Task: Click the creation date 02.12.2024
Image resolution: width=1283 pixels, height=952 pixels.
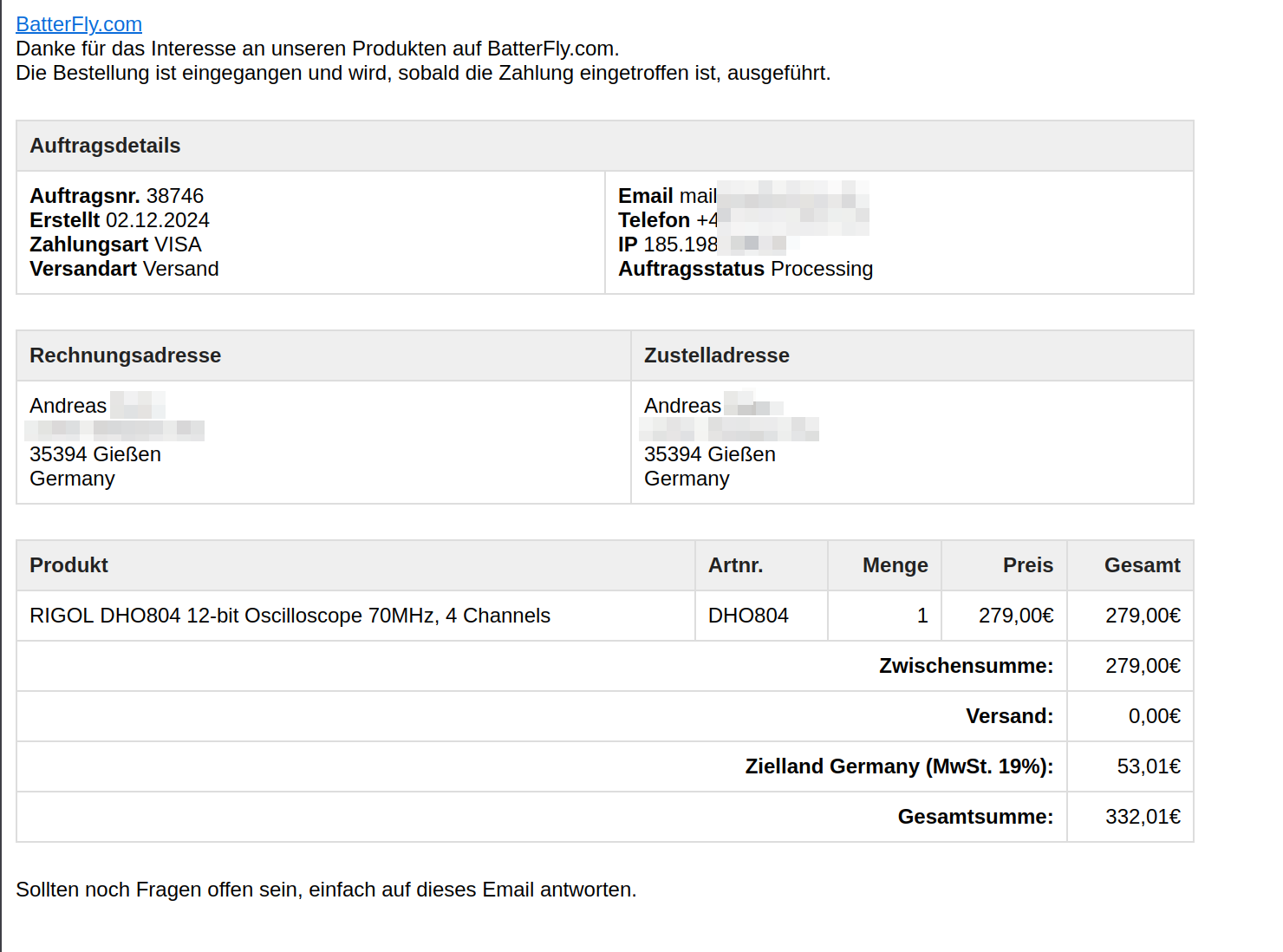Action: click(158, 220)
